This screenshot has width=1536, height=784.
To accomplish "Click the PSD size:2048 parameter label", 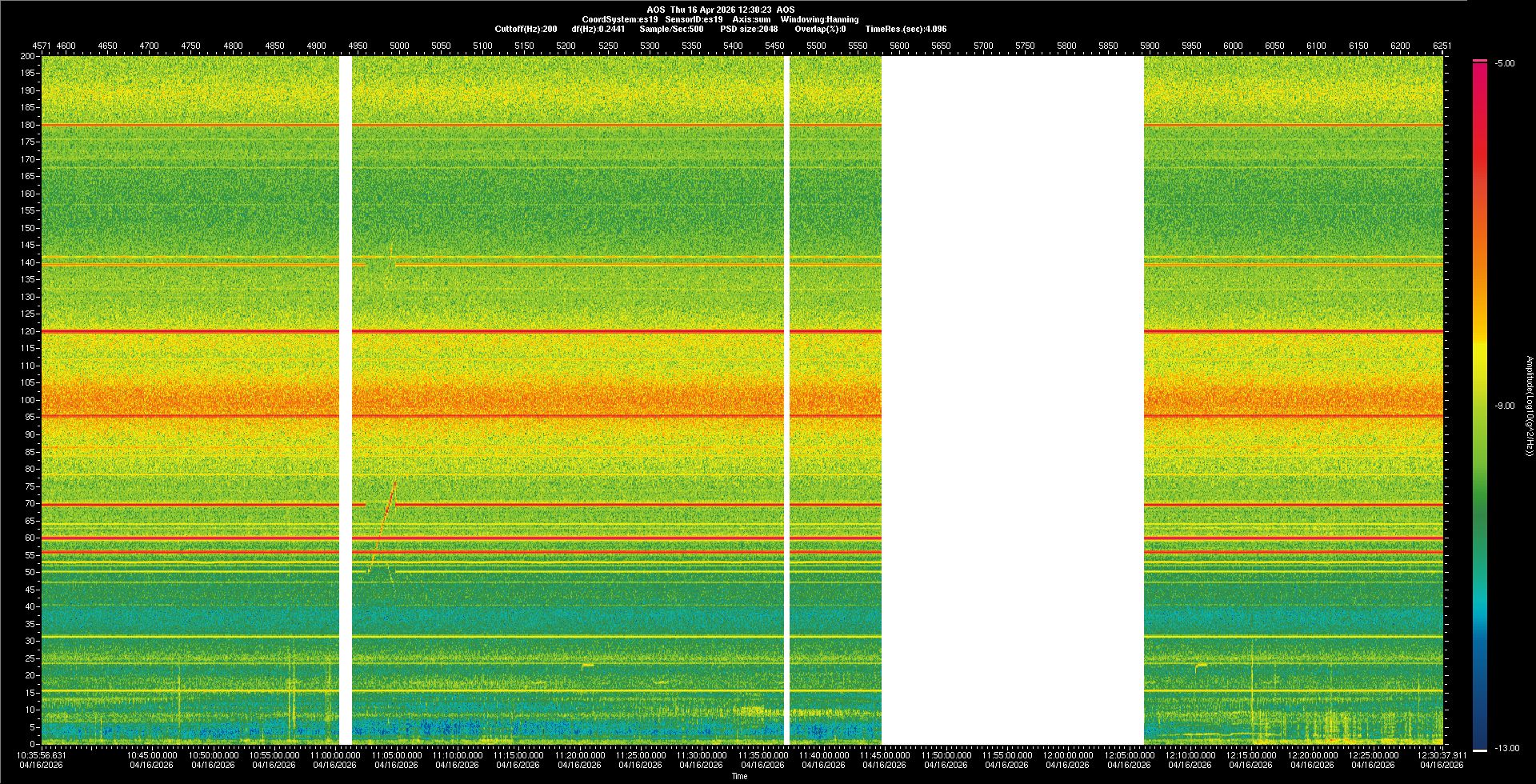I will coord(748,29).
